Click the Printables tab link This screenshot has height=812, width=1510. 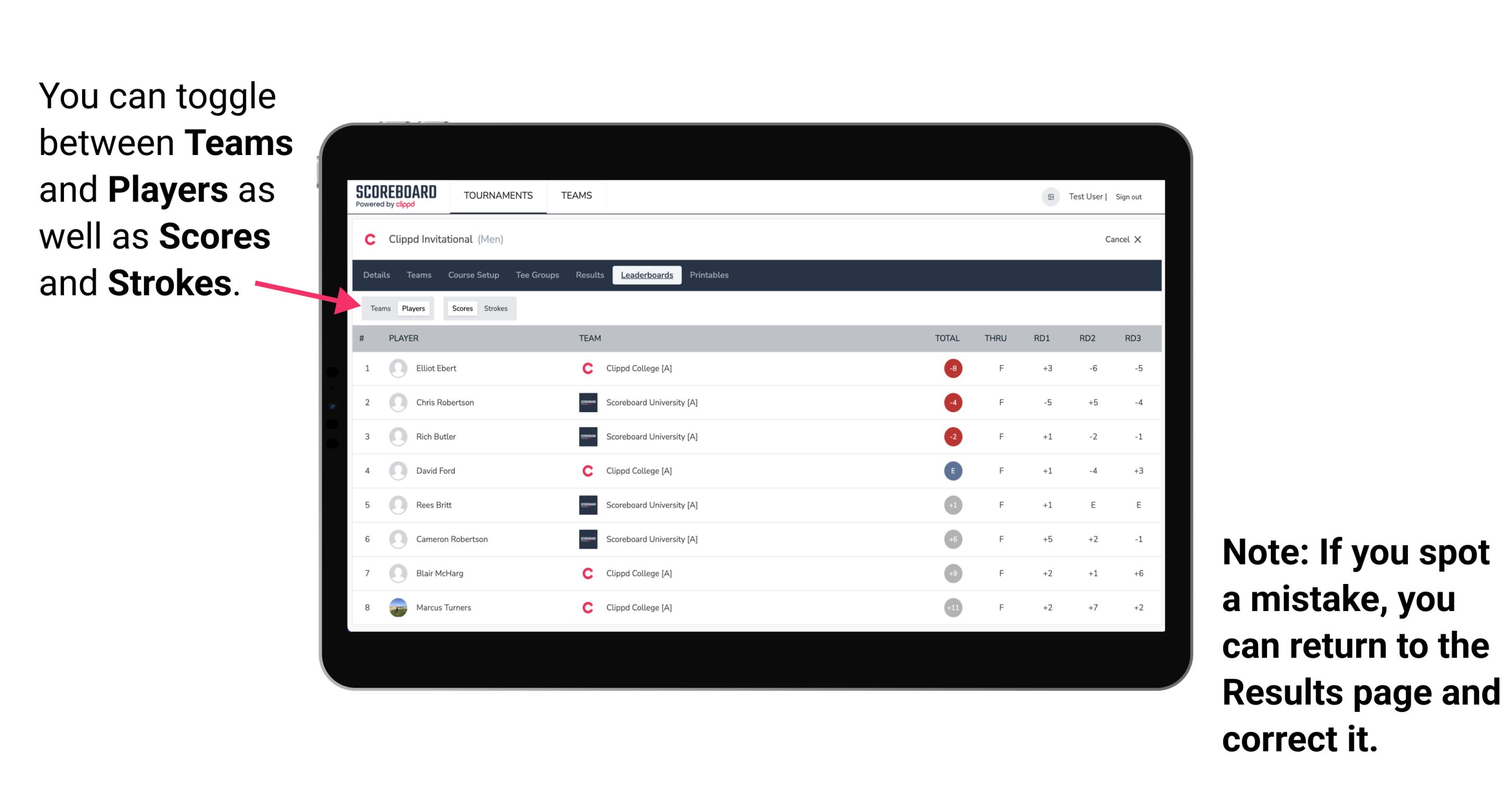coord(712,275)
